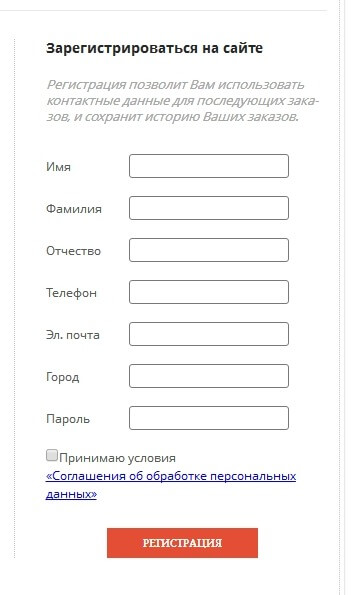Click the Эл. почта label
This screenshot has height=595, width=362.
pyautogui.click(x=73, y=335)
